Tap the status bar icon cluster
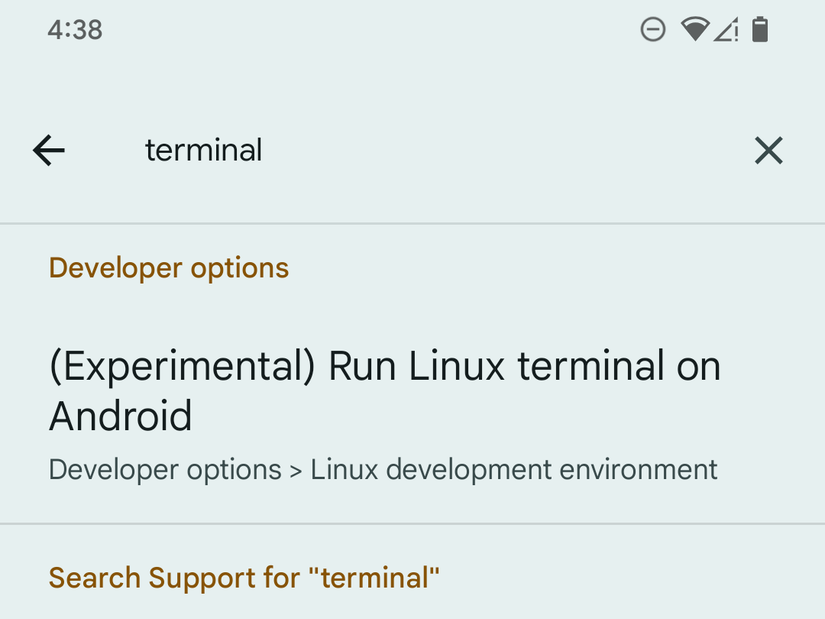The width and height of the screenshot is (825, 619). click(707, 30)
